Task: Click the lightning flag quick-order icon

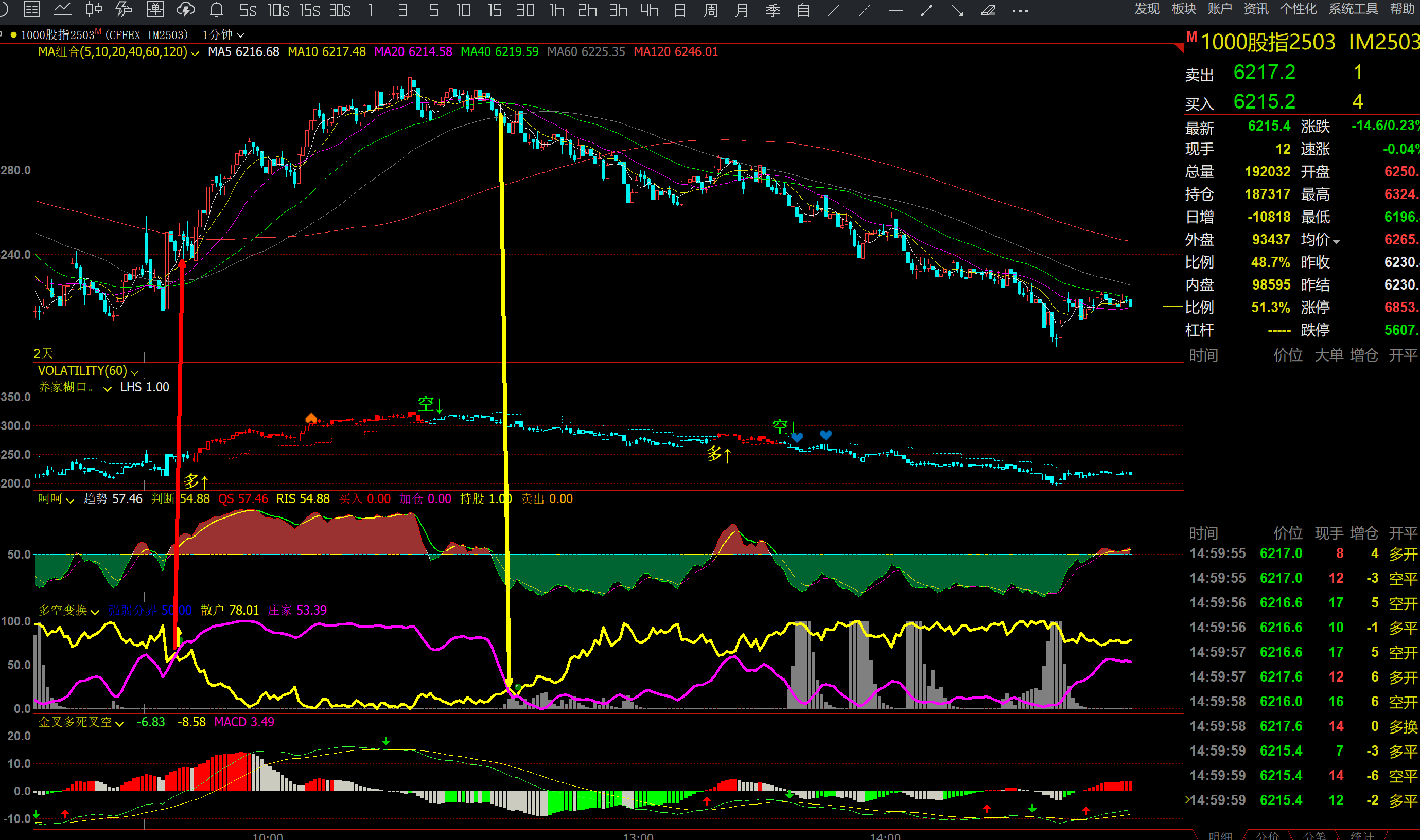Action: 124,10
